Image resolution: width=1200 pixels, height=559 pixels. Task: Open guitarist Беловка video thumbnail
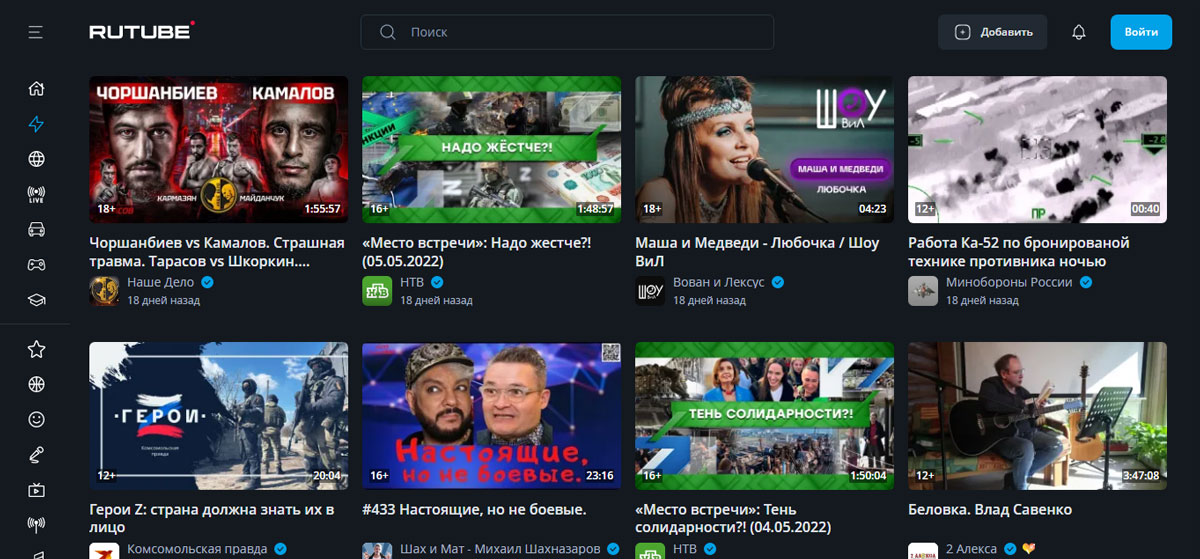click(x=1037, y=416)
